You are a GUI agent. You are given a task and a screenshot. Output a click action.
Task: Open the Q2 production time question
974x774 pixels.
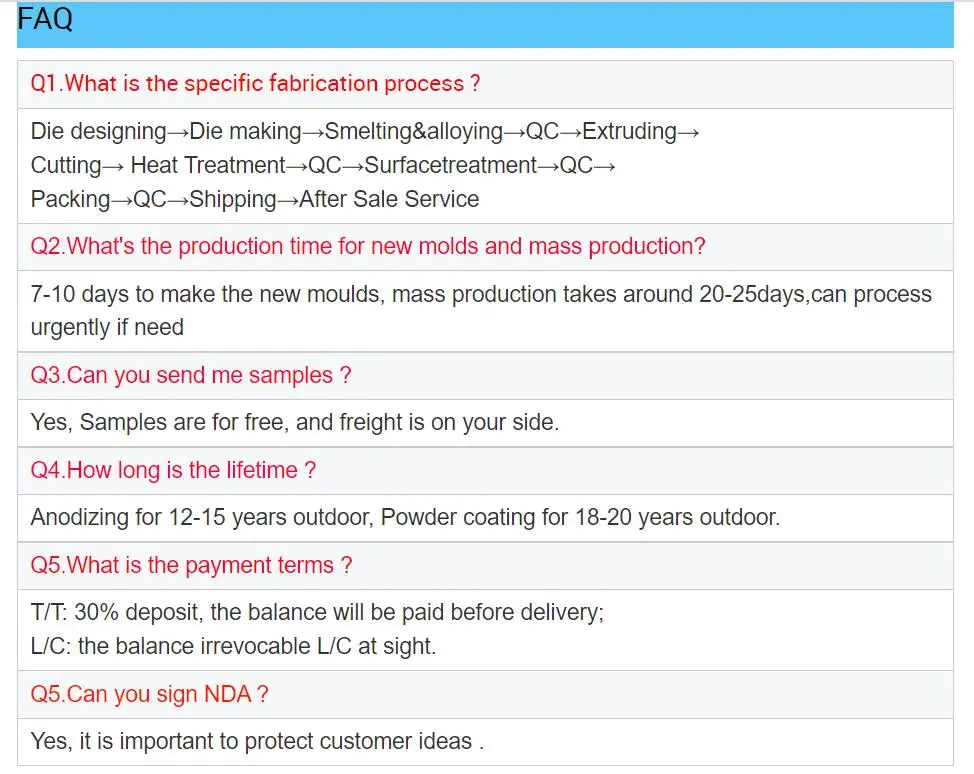point(367,247)
